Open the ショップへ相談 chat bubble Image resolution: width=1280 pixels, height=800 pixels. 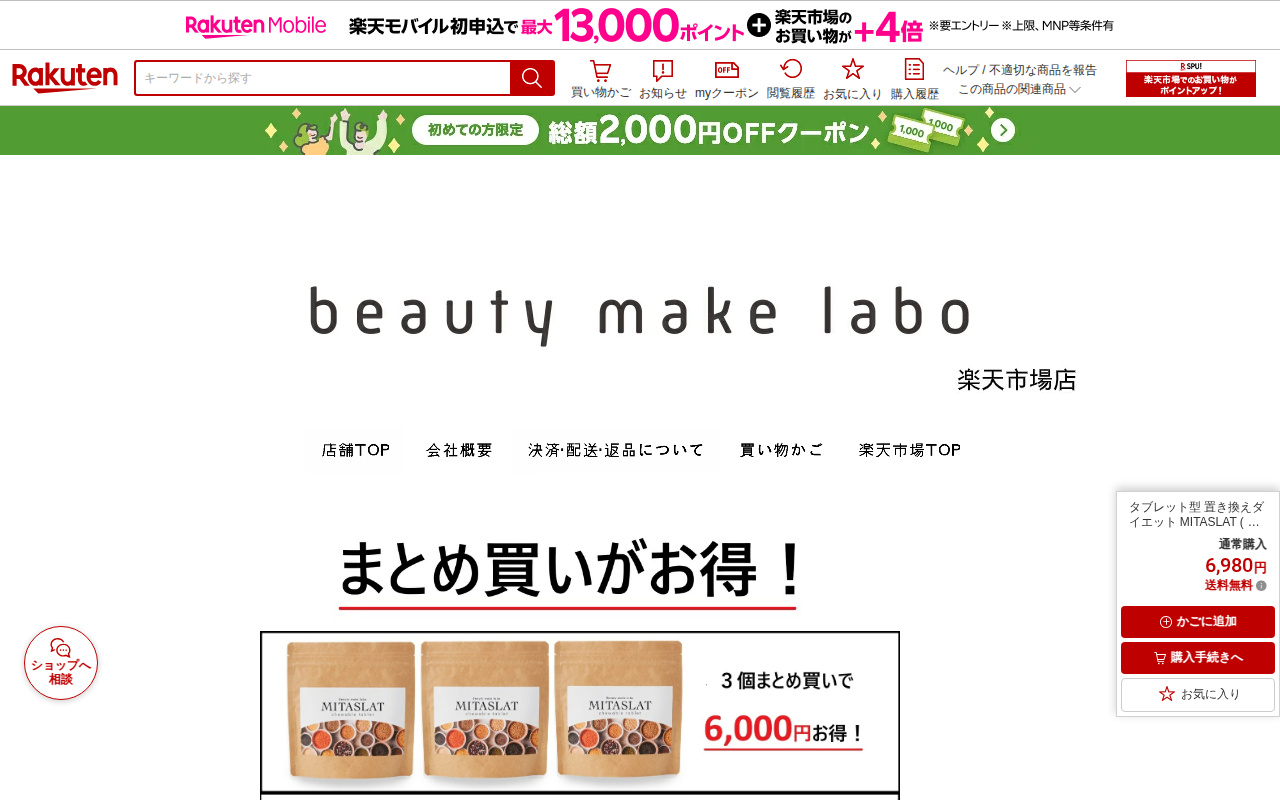pyautogui.click(x=61, y=663)
